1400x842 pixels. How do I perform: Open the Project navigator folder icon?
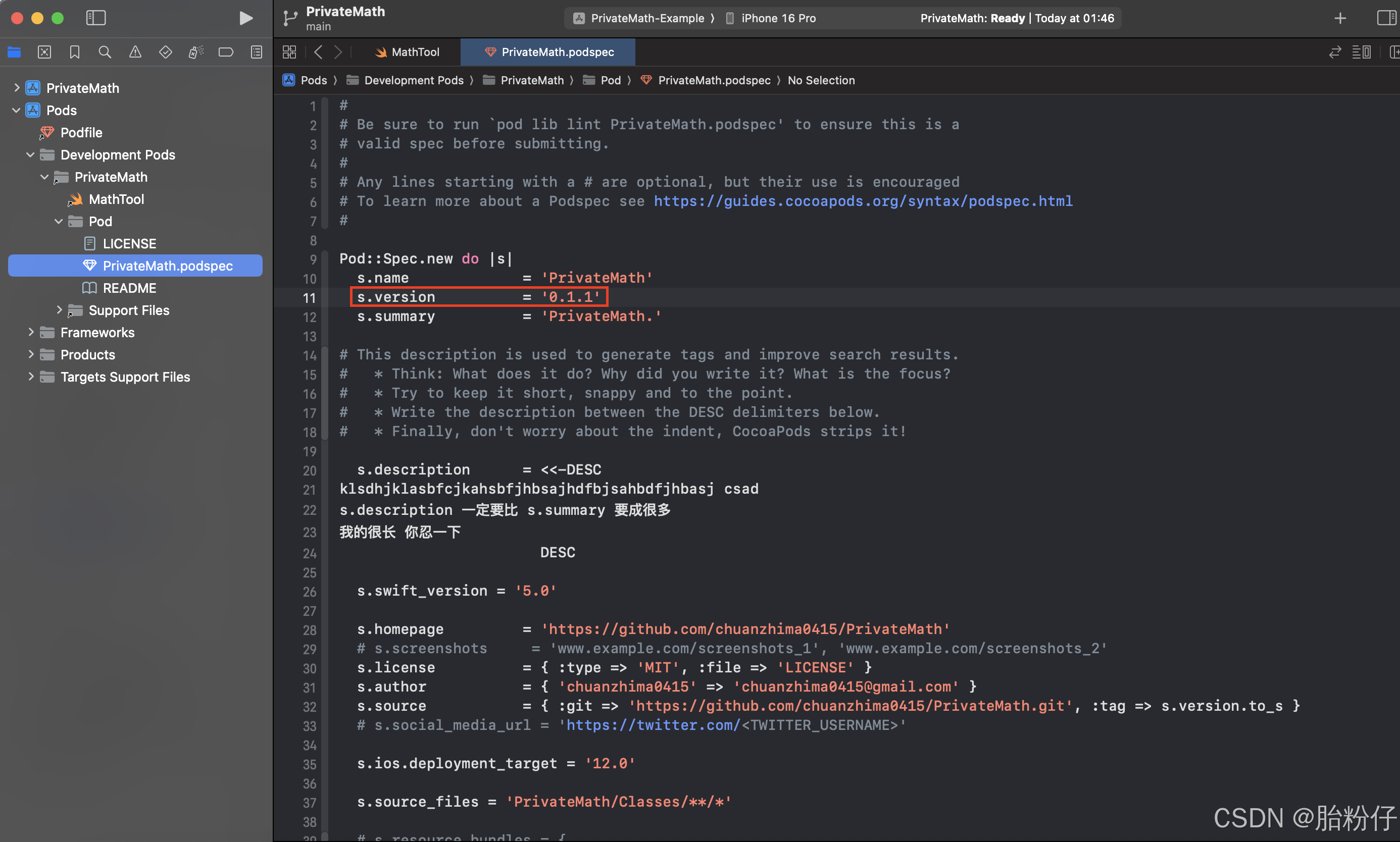(14, 52)
